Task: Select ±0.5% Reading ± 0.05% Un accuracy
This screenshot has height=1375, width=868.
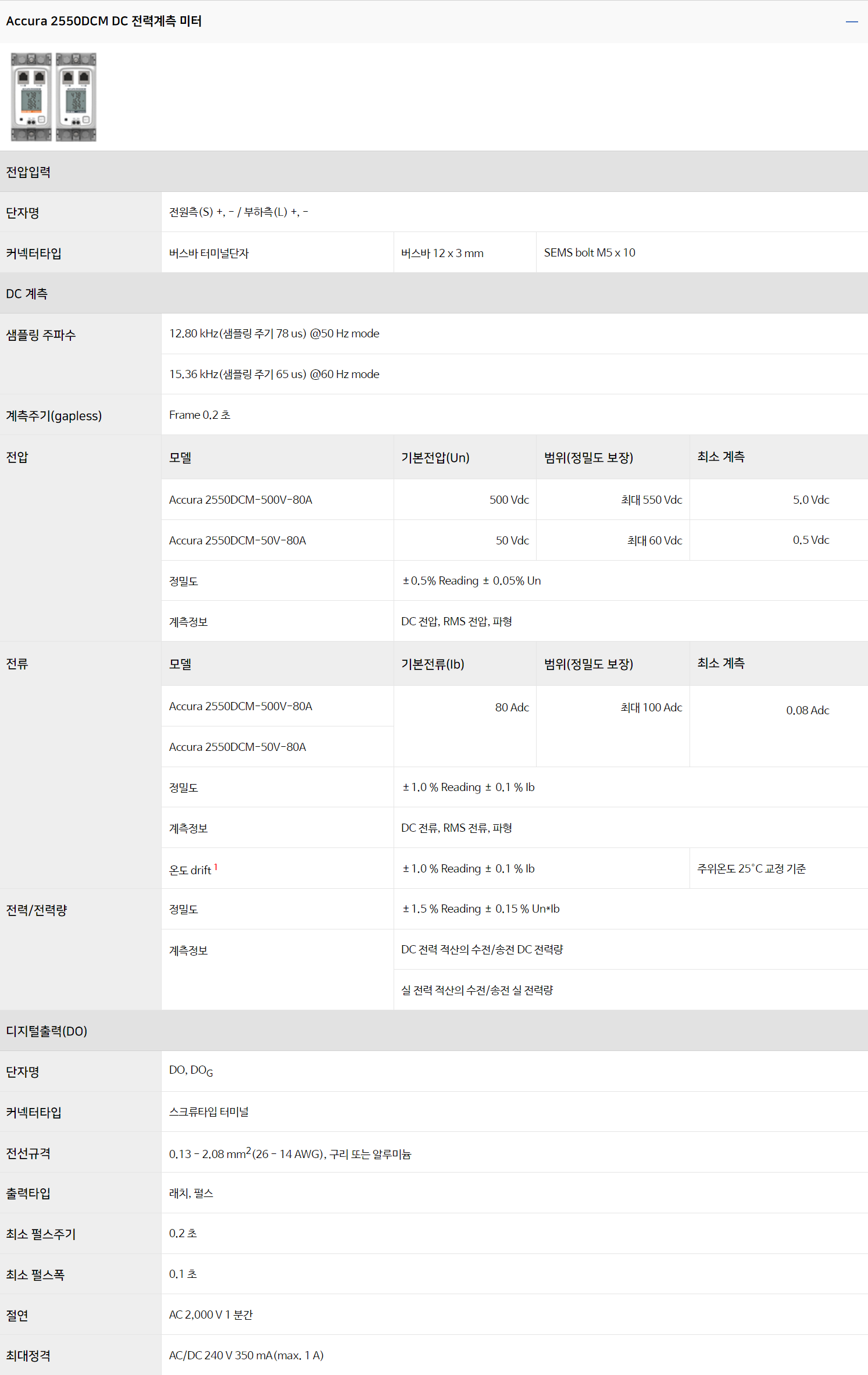Action: click(x=471, y=580)
